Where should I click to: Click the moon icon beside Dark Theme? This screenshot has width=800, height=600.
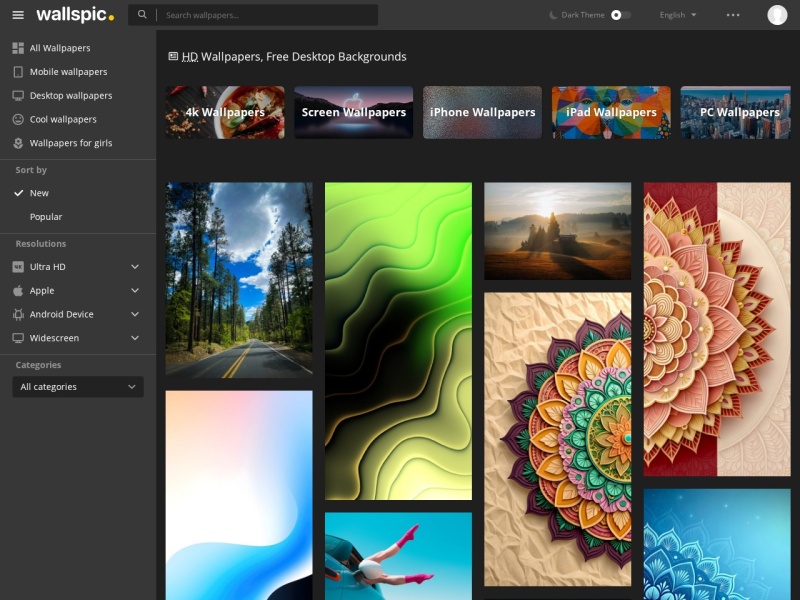[553, 15]
